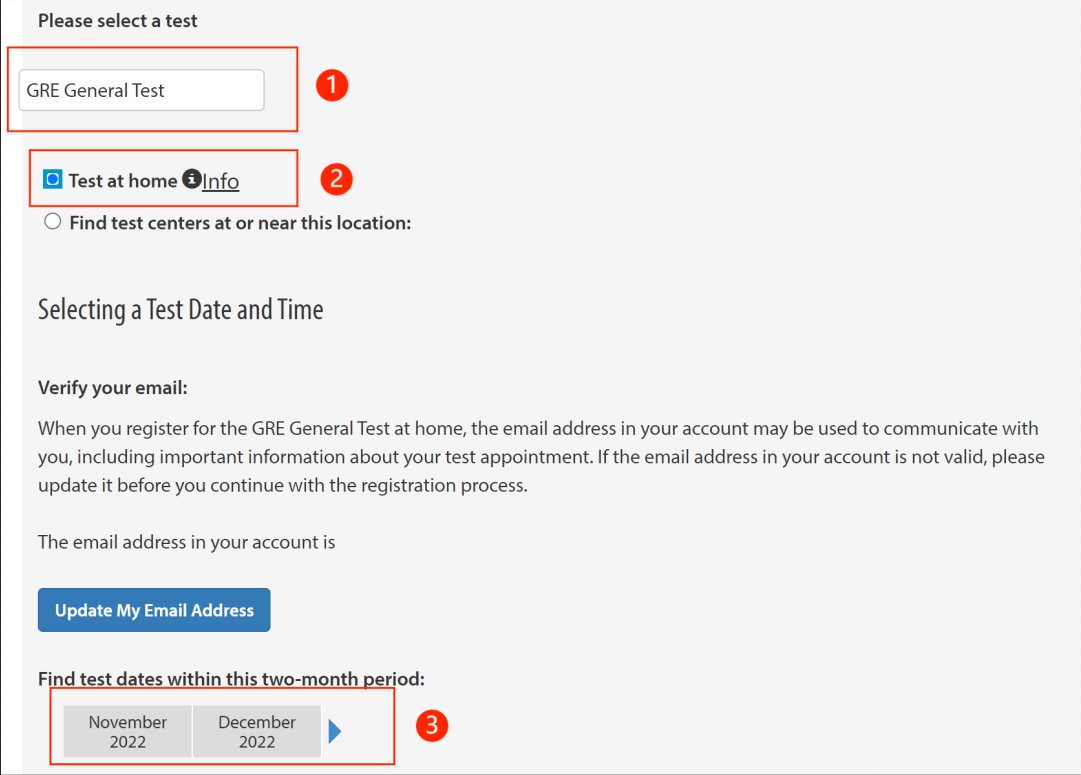Click the info icon beside Test at home

(192, 179)
